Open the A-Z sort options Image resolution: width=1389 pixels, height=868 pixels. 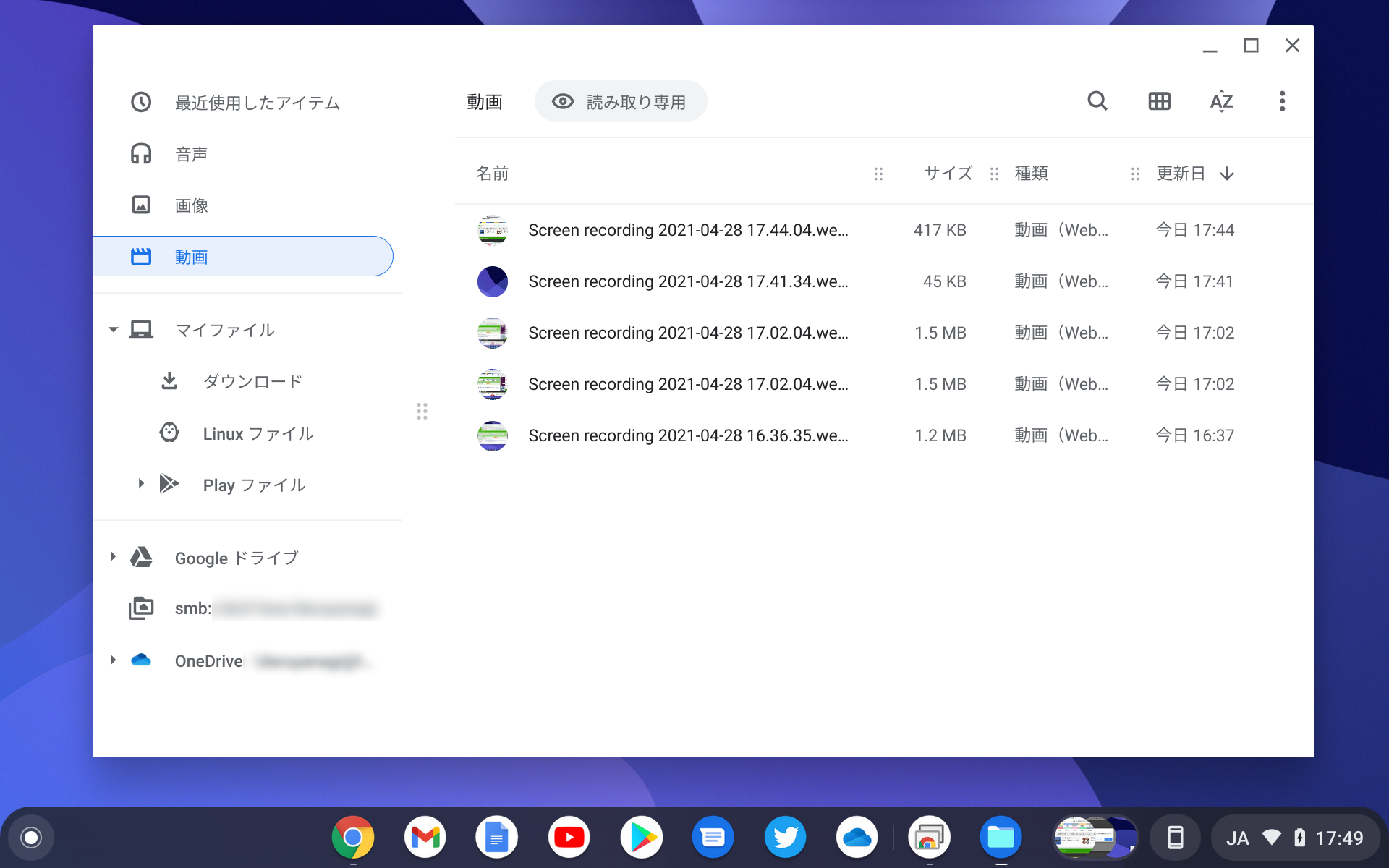[1220, 101]
